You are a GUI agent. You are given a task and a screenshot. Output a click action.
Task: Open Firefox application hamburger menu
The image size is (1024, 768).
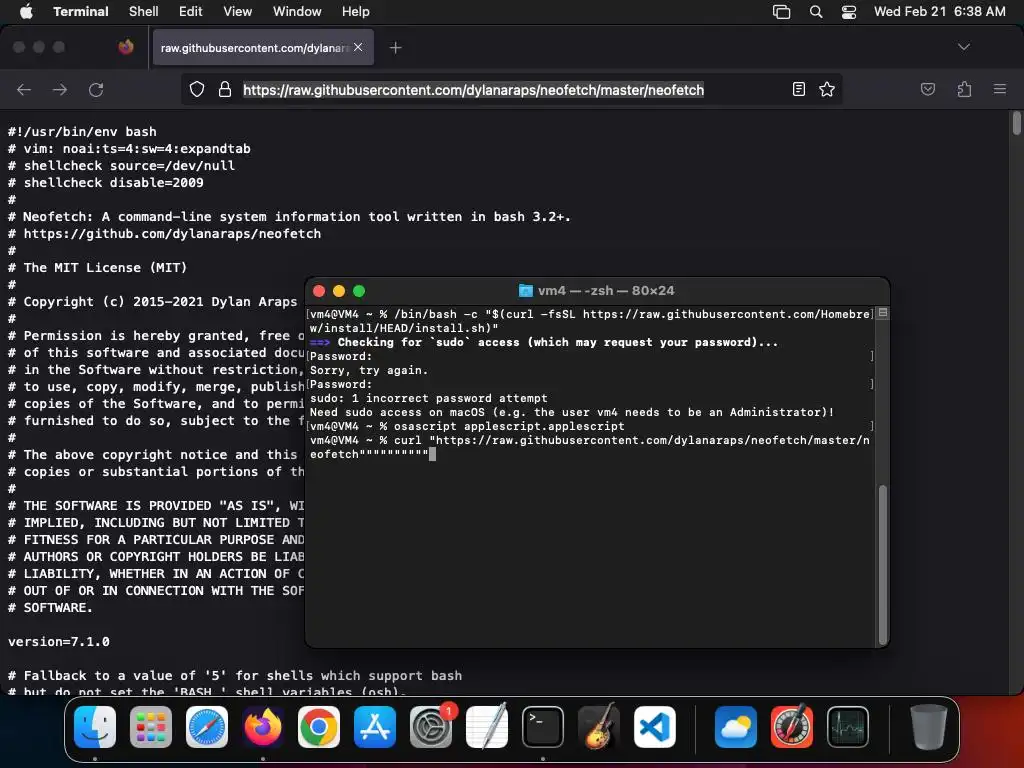click(1000, 89)
